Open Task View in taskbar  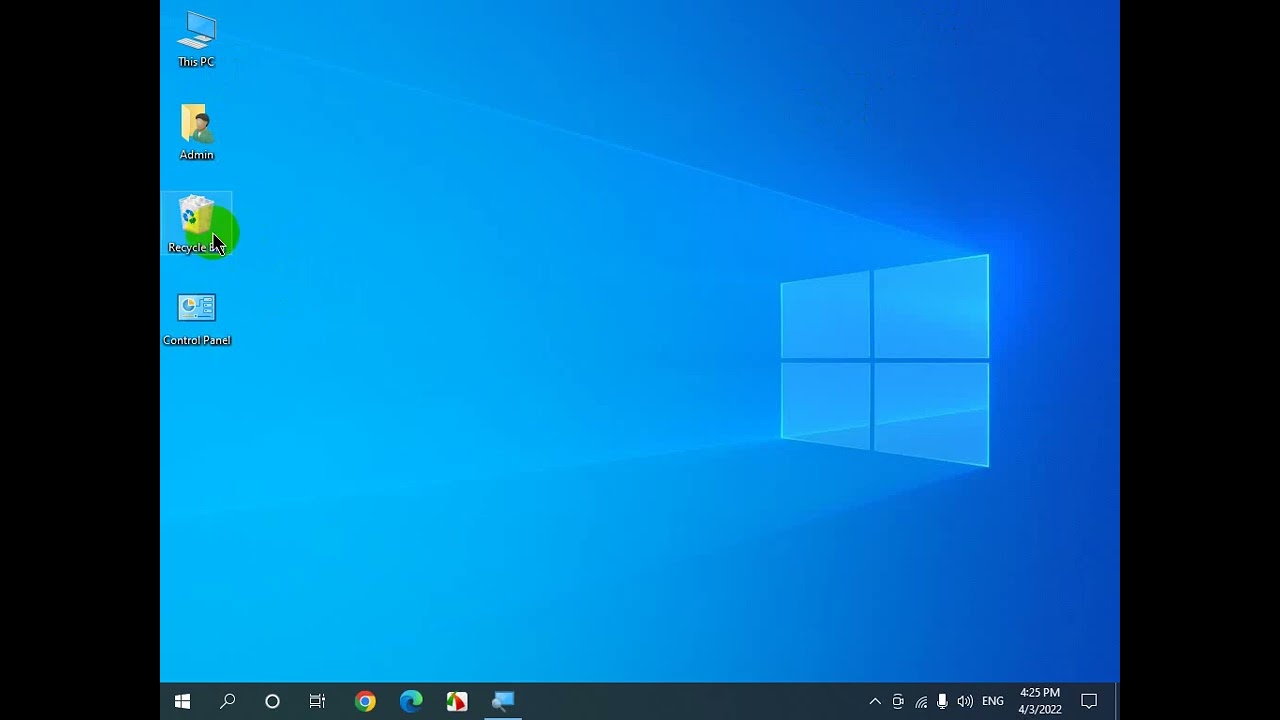point(317,701)
